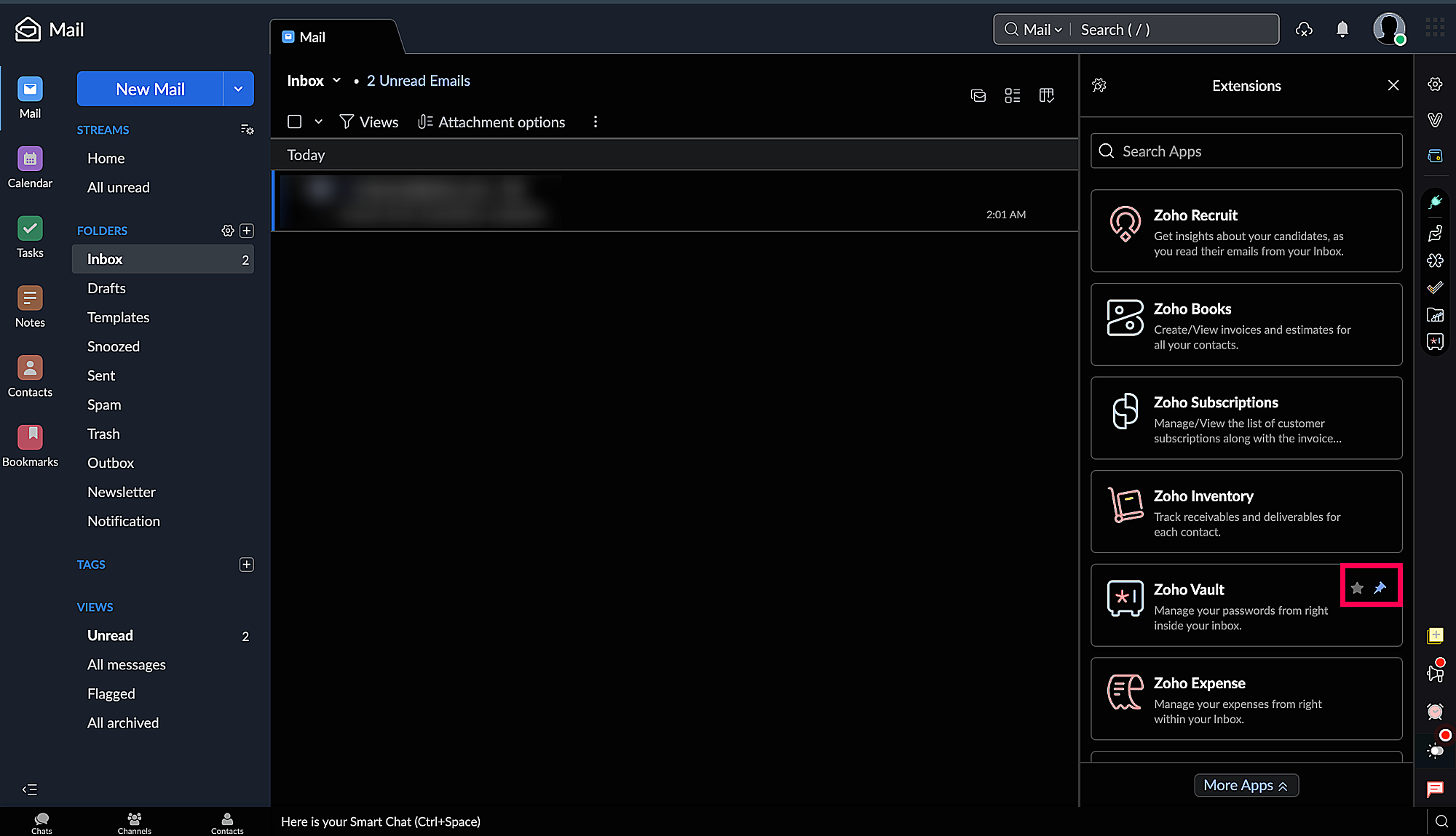Click the top Search ( / ) field

tap(1175, 29)
